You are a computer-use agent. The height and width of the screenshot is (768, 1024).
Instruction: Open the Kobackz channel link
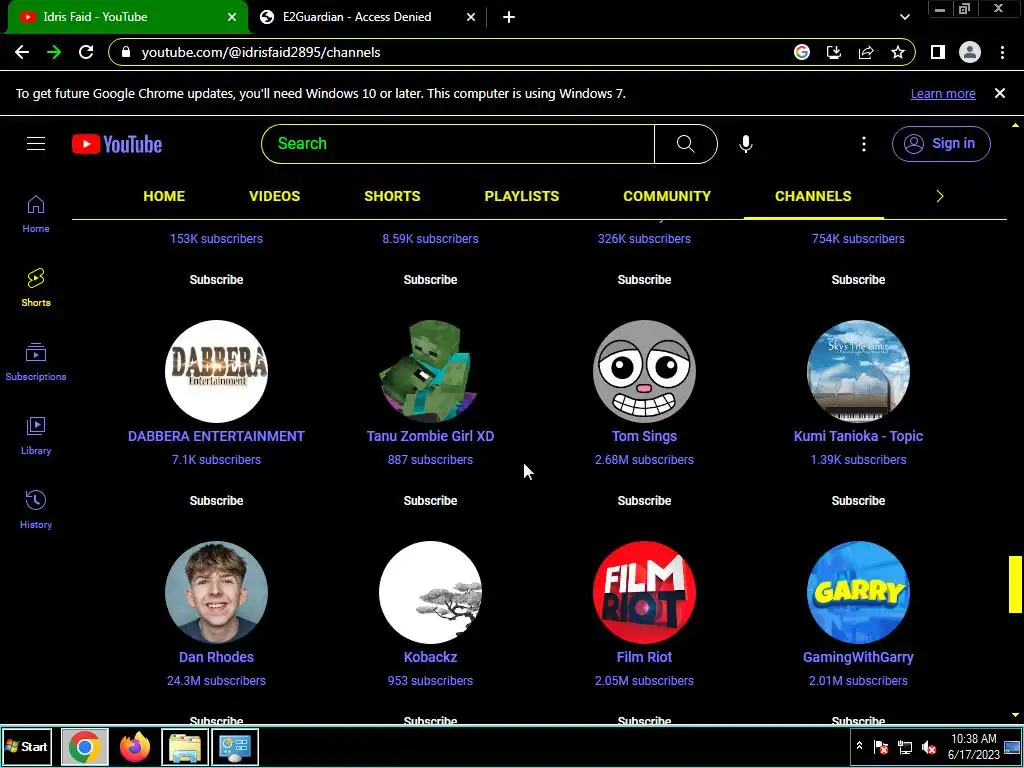[x=430, y=657]
